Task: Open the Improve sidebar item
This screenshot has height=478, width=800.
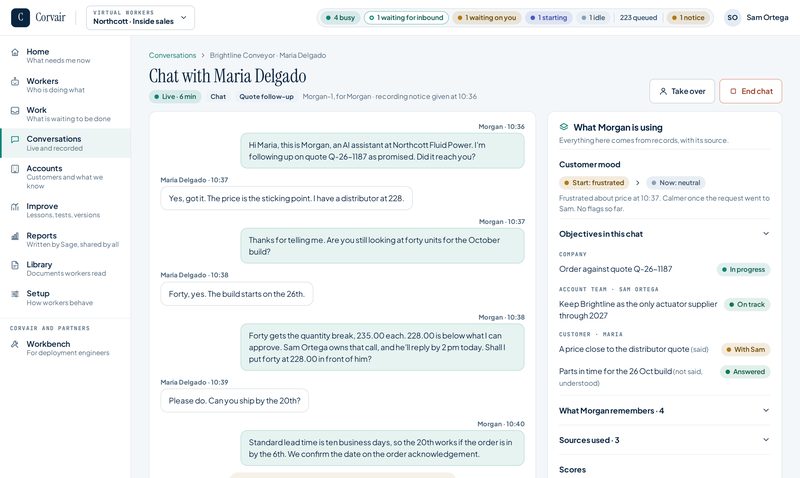Action: pos(65,210)
